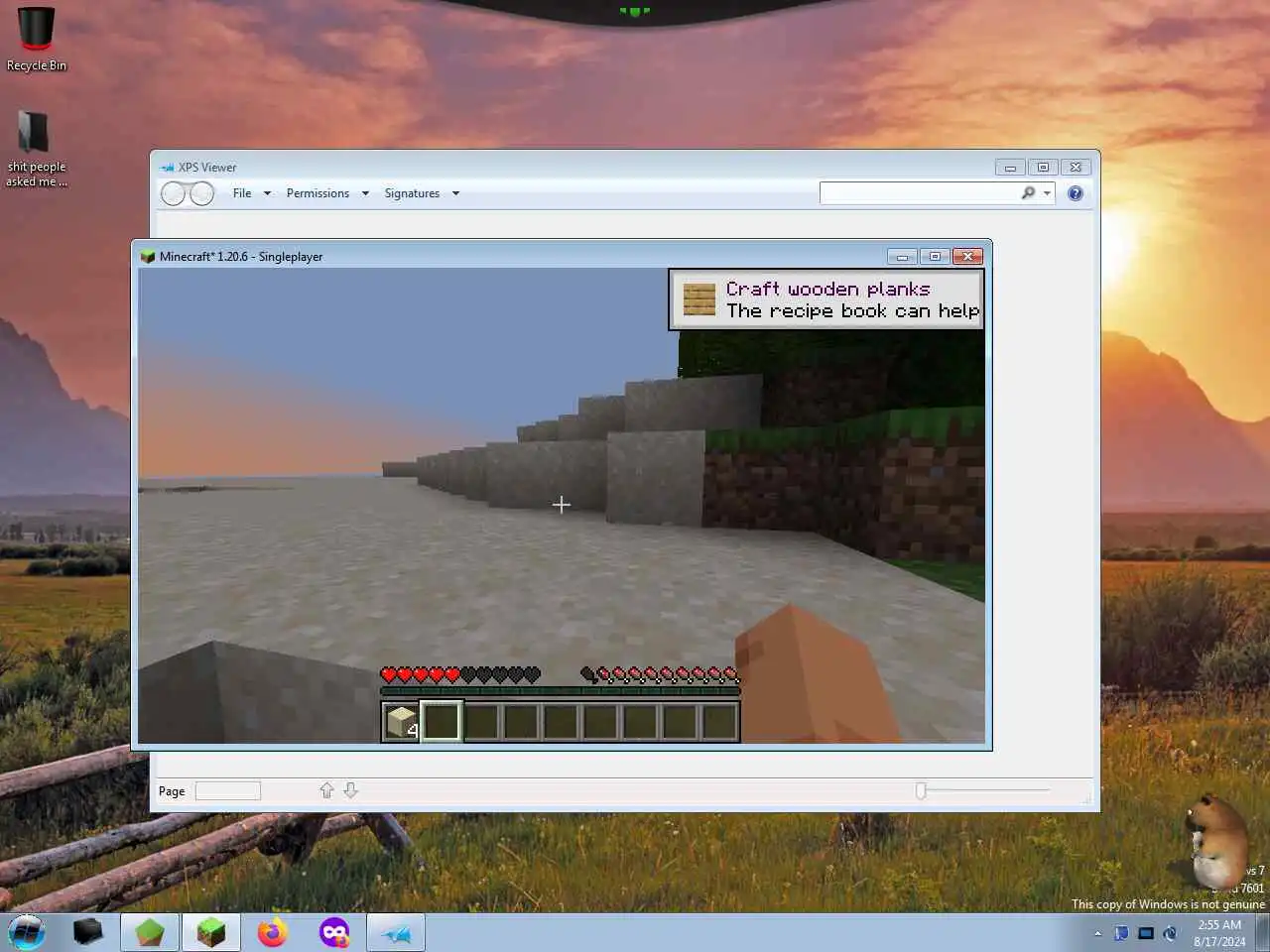The image size is (1270, 952).
Task: Open the Minecraft launcher taskbar icon
Action: point(150,932)
